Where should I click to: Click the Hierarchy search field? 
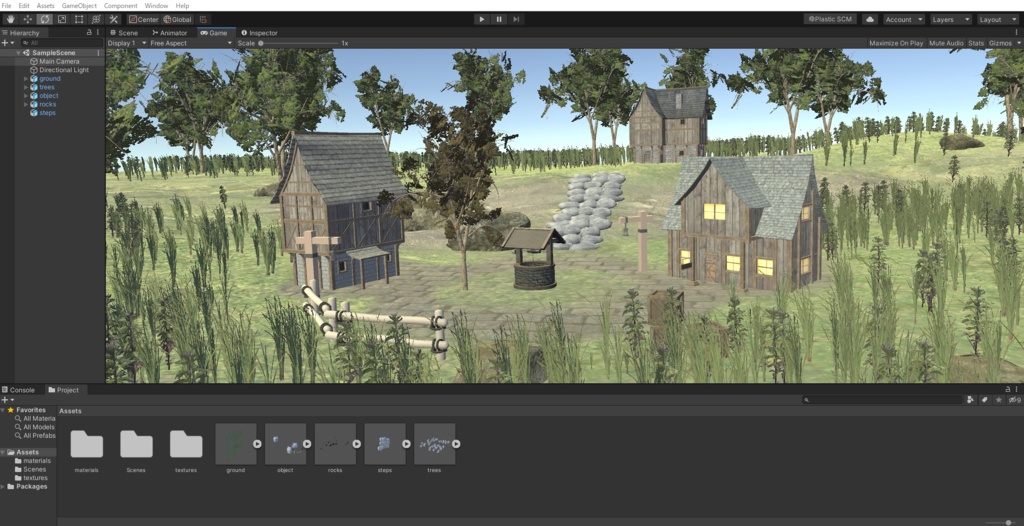pos(60,42)
